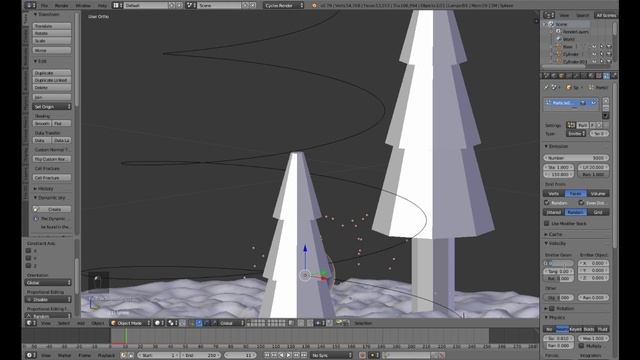Click the Smooth shading button
640x360 pixels.
[x=42, y=123]
